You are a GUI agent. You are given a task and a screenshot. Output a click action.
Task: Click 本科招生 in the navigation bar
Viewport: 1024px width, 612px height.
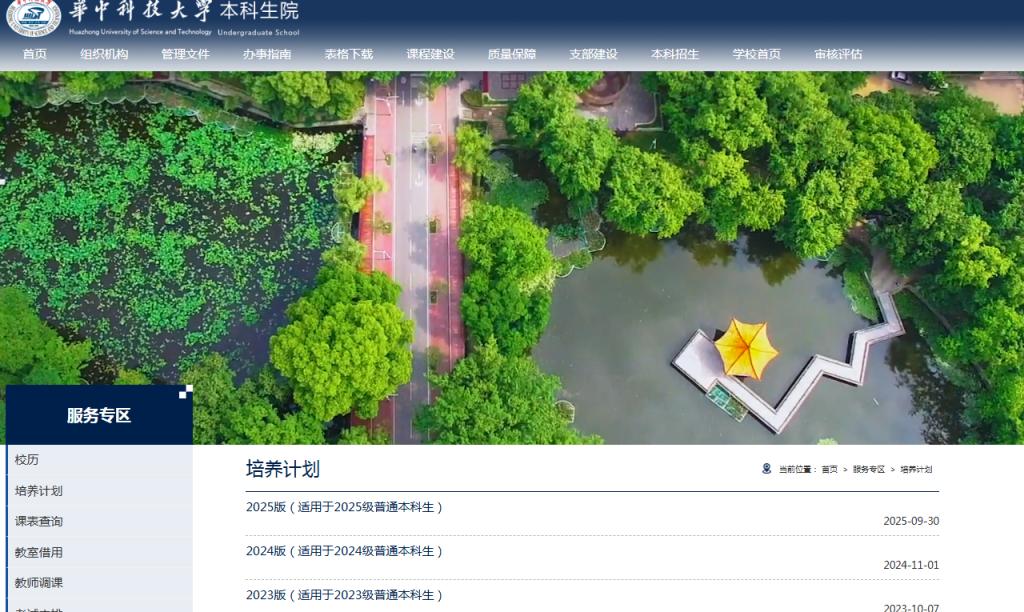(x=675, y=54)
